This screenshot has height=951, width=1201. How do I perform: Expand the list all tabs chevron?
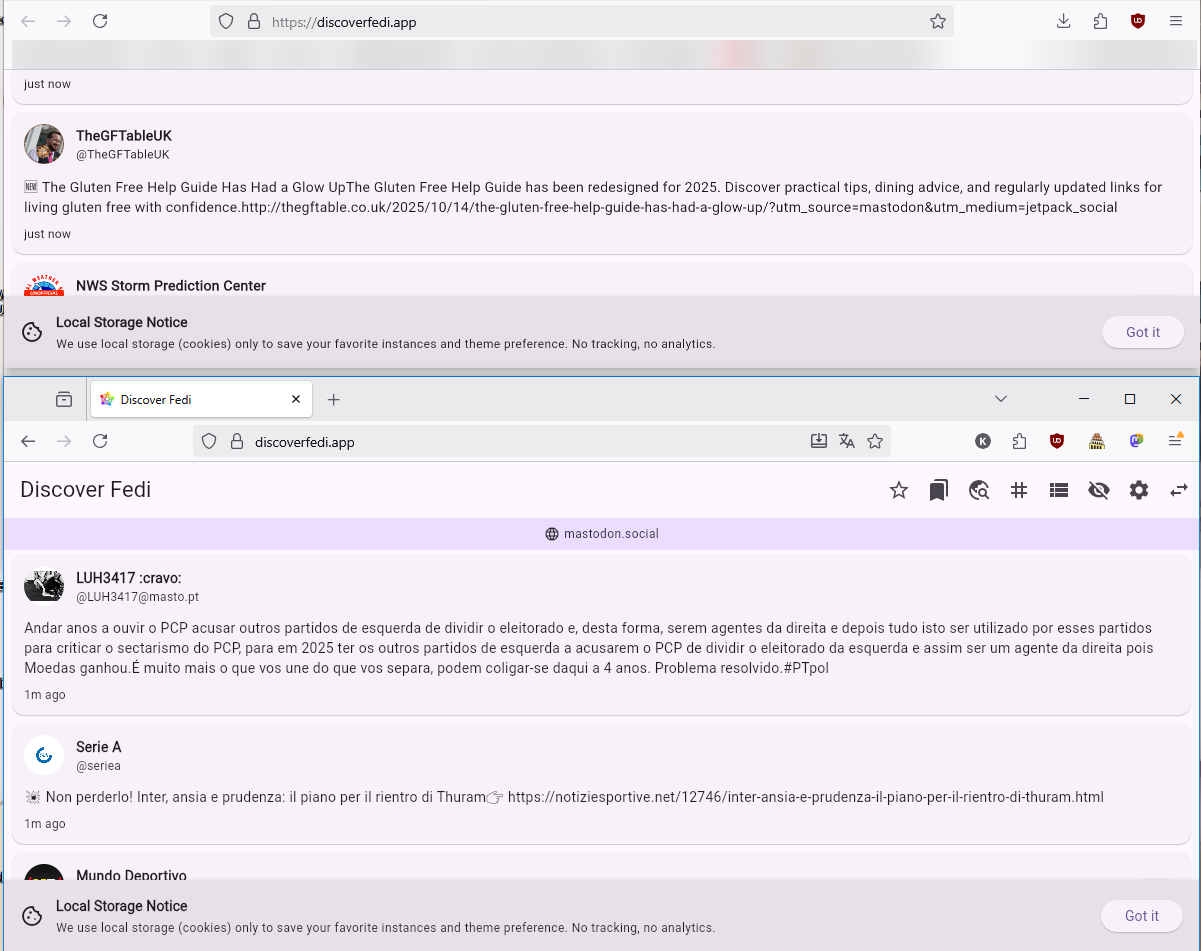(x=1001, y=398)
